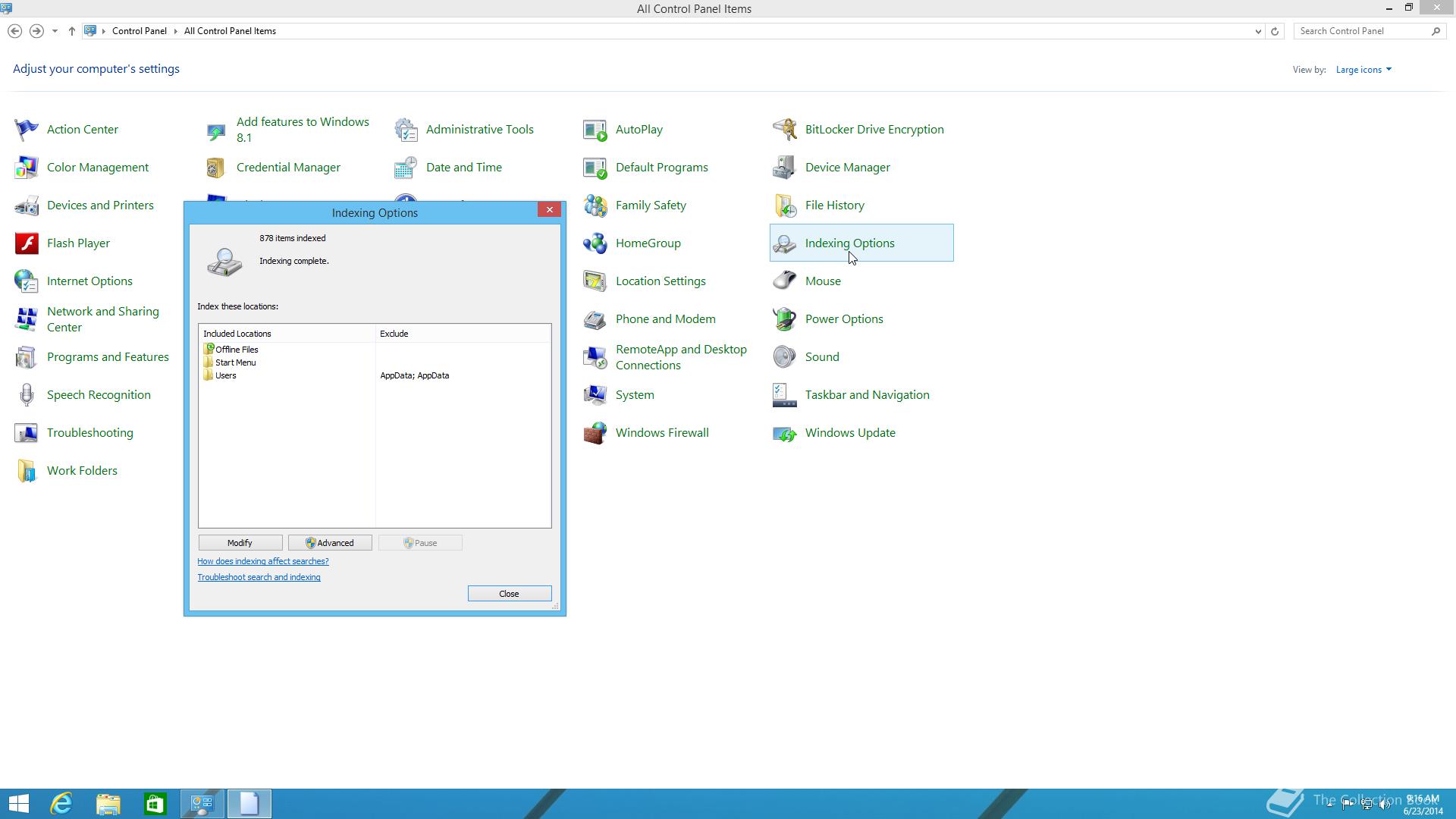Open the Programs and Features icon

coord(27,357)
